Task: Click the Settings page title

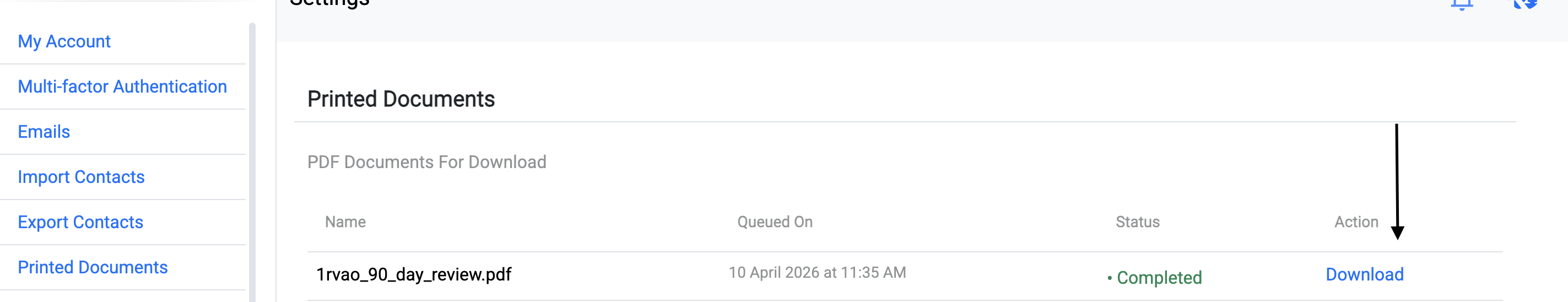Action: pos(329,4)
